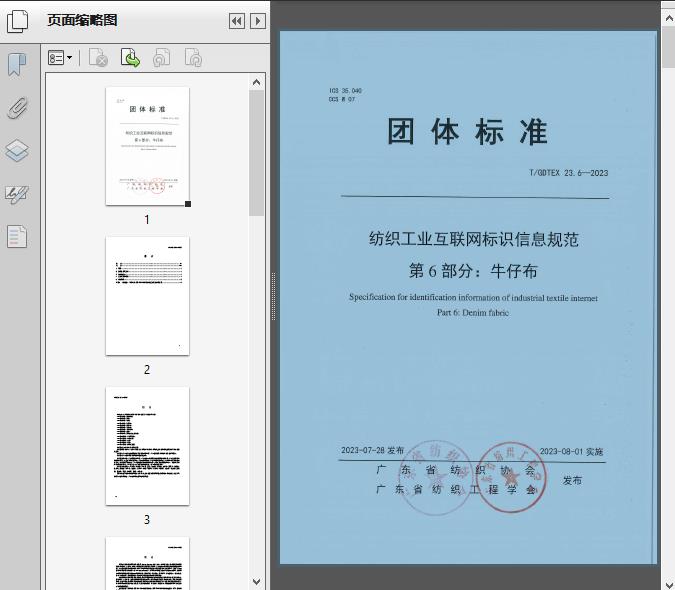Open the layers panel
Image resolution: width=675 pixels, height=590 pixels.
point(17,151)
